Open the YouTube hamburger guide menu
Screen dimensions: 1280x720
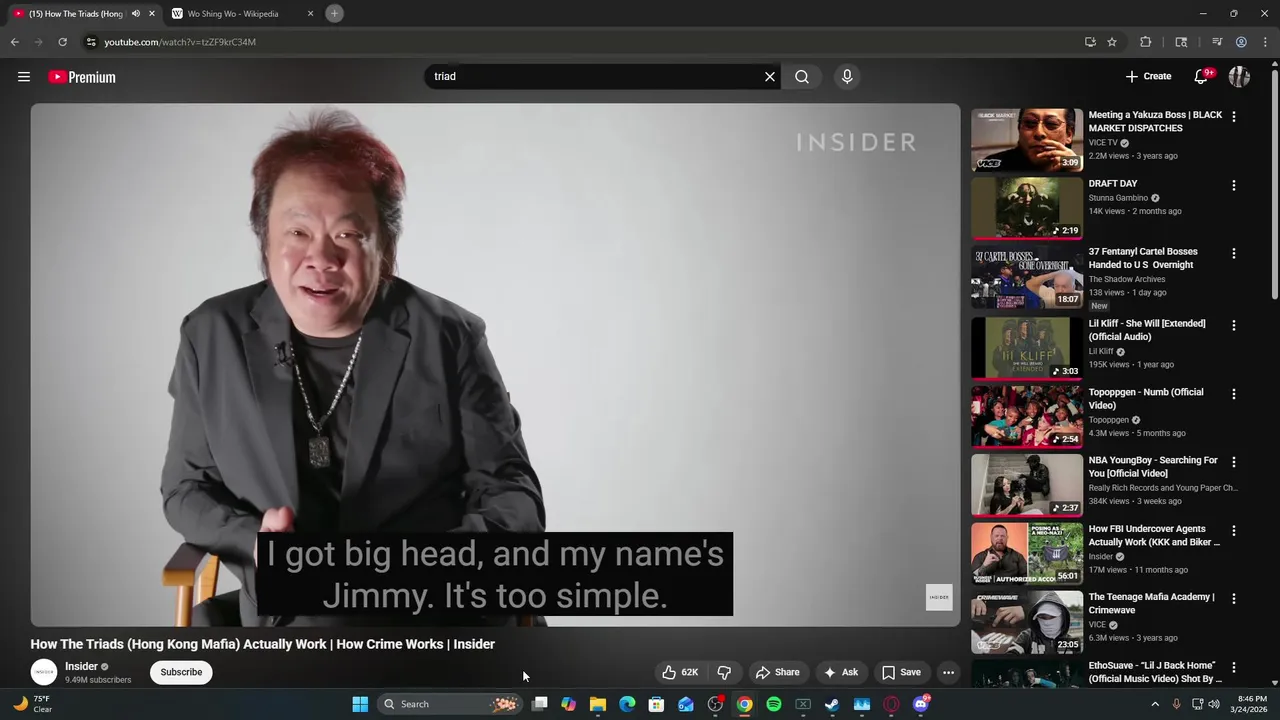point(24,77)
